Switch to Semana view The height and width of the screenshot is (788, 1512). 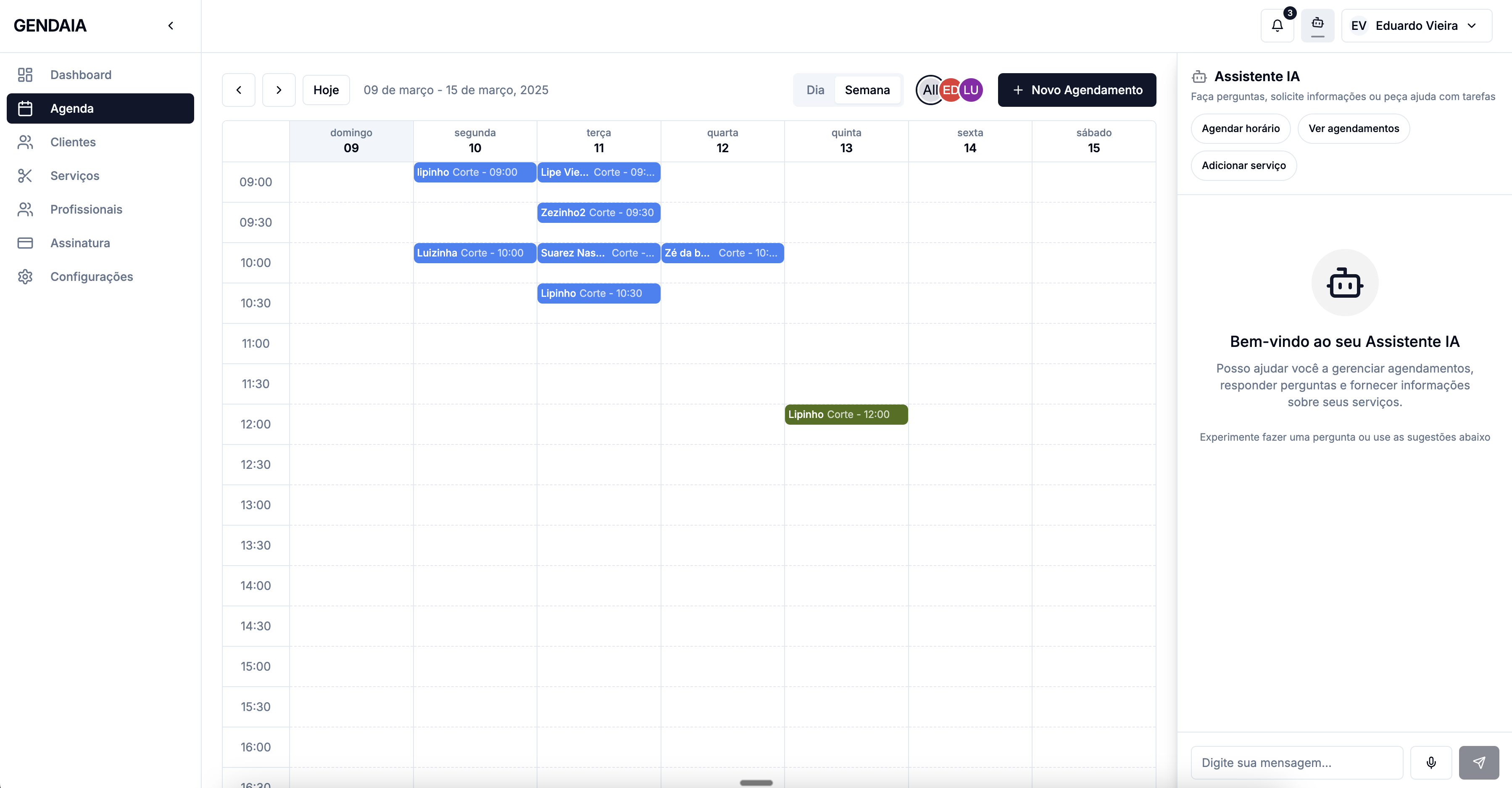[x=867, y=90]
